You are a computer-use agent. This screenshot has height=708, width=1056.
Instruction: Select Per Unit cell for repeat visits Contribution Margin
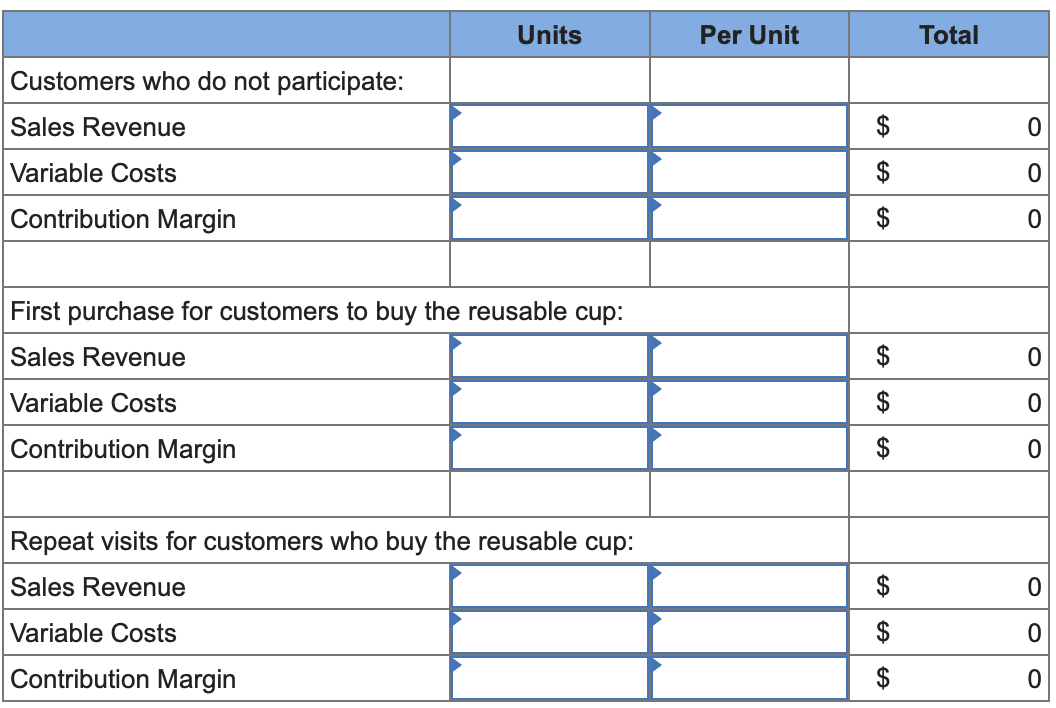[x=749, y=678]
